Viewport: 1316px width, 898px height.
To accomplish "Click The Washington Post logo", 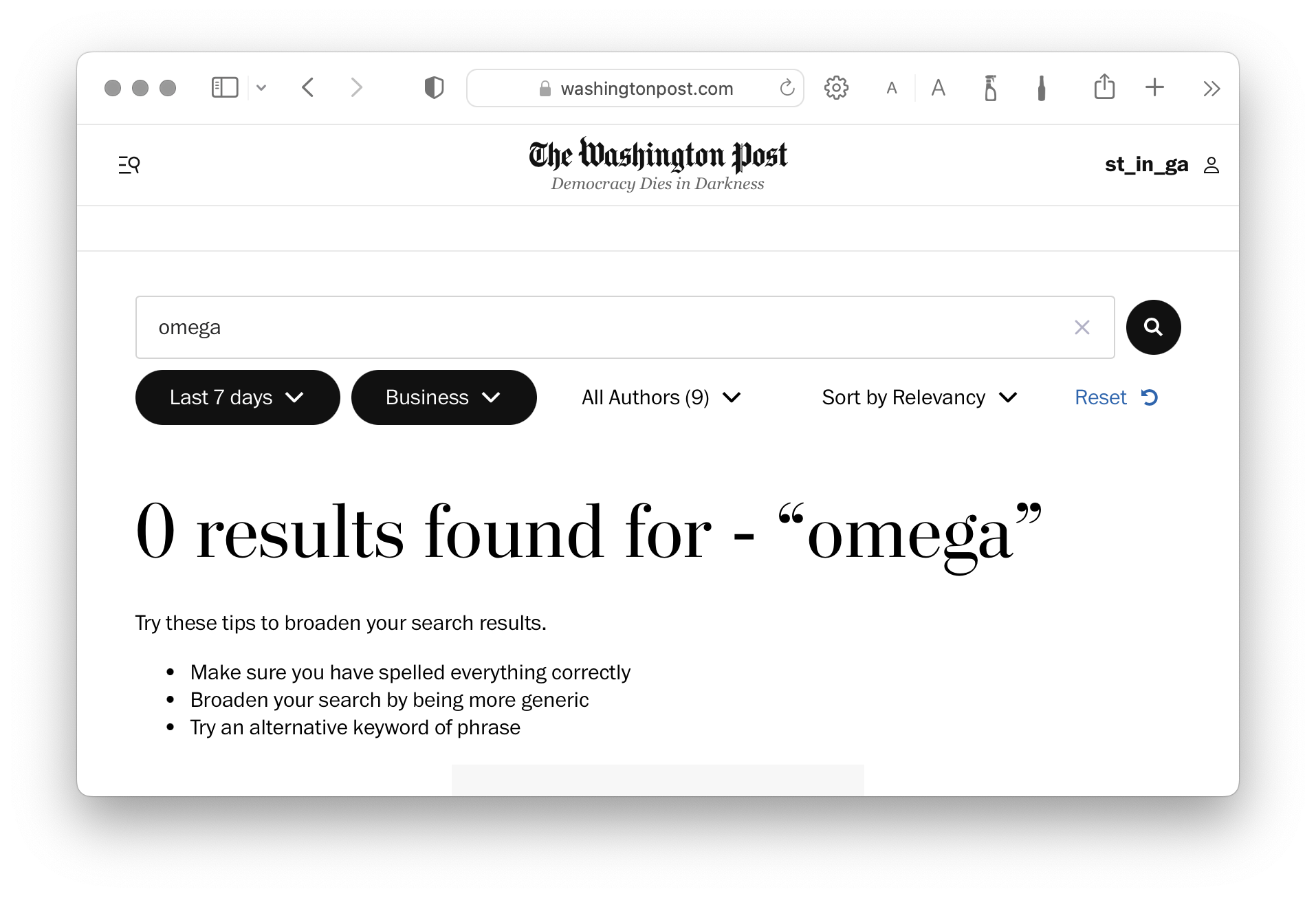I will pyautogui.click(x=657, y=156).
